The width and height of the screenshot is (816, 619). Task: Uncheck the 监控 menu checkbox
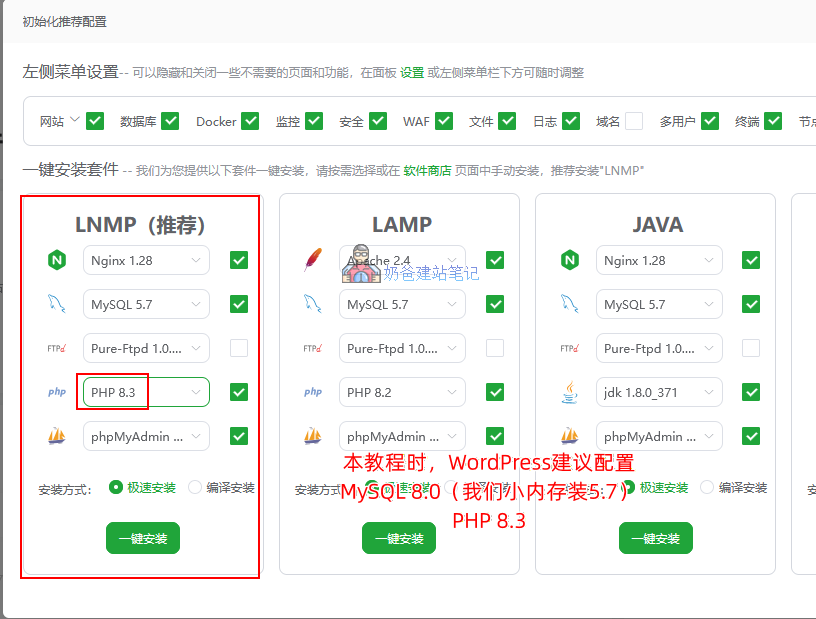click(314, 121)
